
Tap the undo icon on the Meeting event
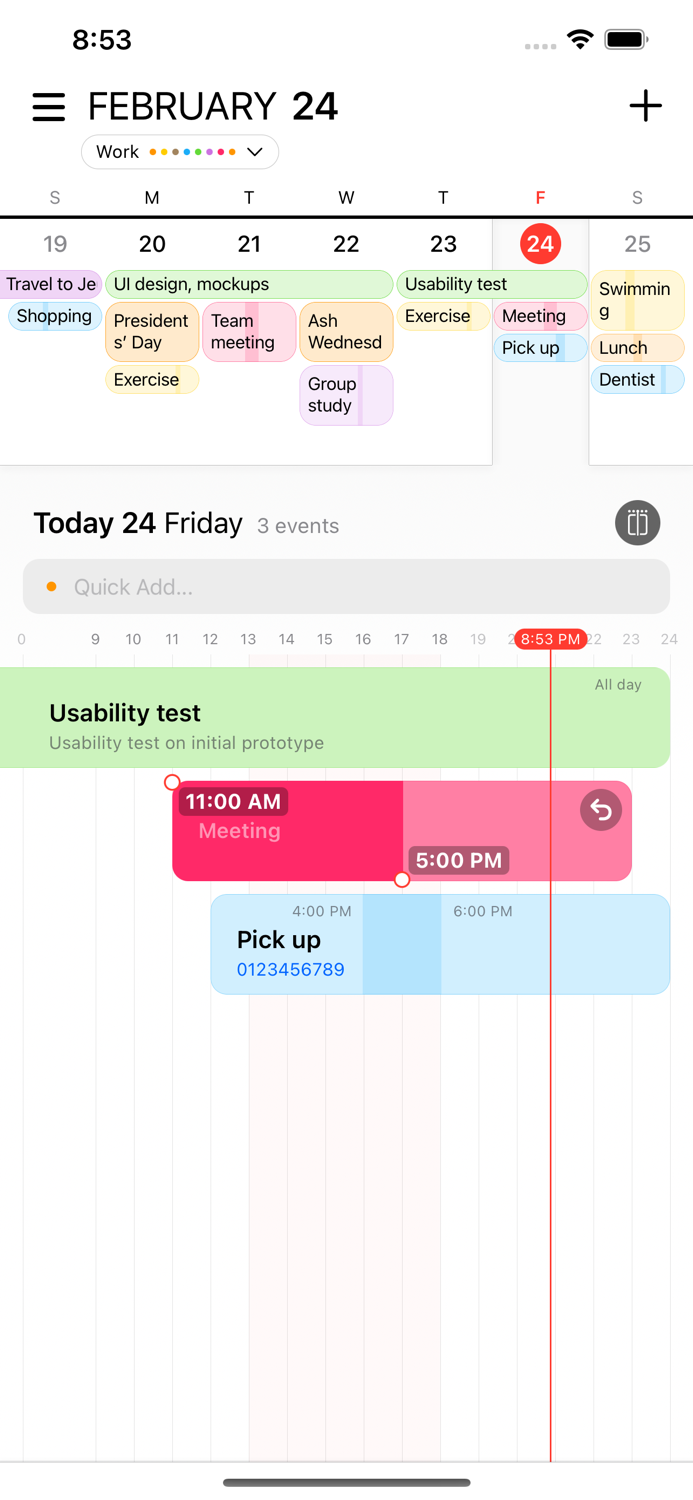(x=600, y=810)
